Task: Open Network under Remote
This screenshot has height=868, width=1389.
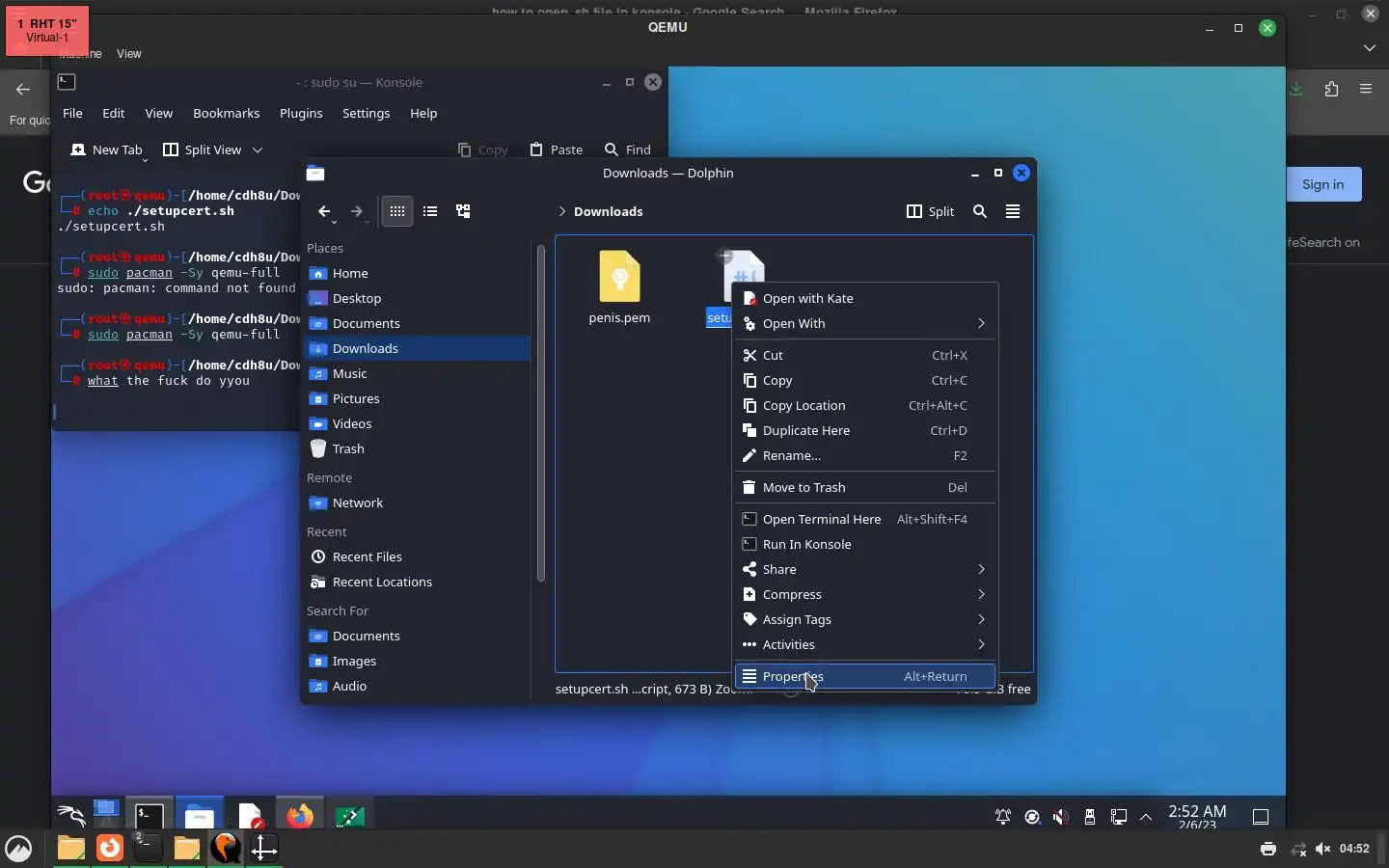Action: 418,502
